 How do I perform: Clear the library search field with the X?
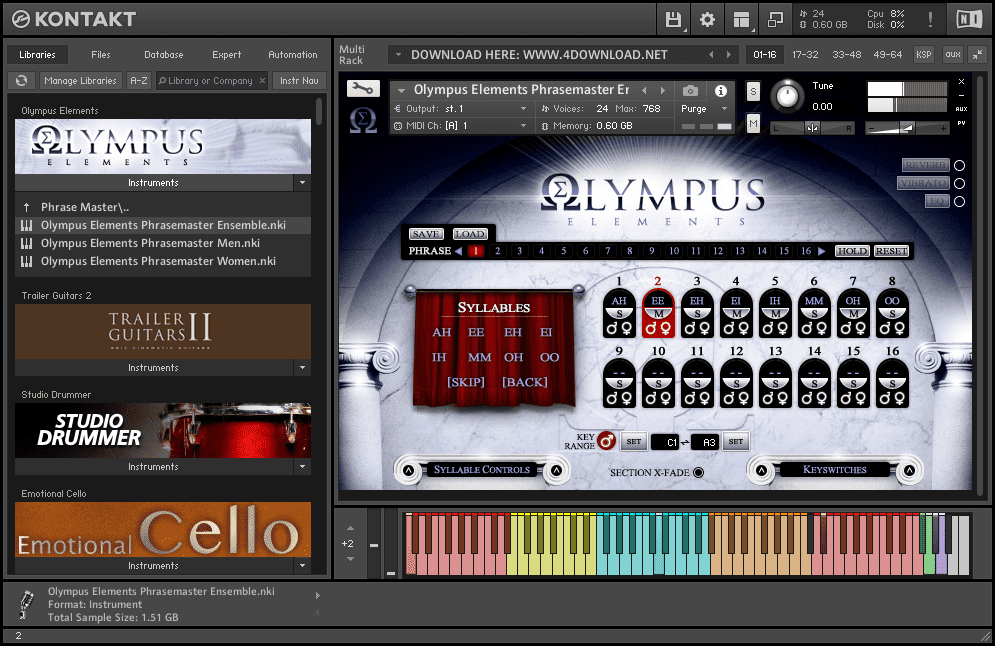coord(262,81)
